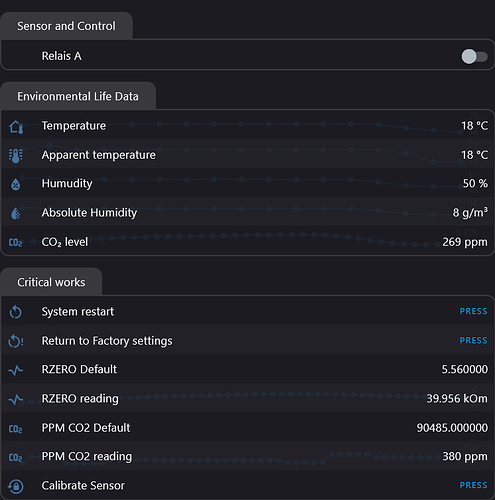Click the Humudity water percent icon
The width and height of the screenshot is (495, 500).
[x=16, y=184]
